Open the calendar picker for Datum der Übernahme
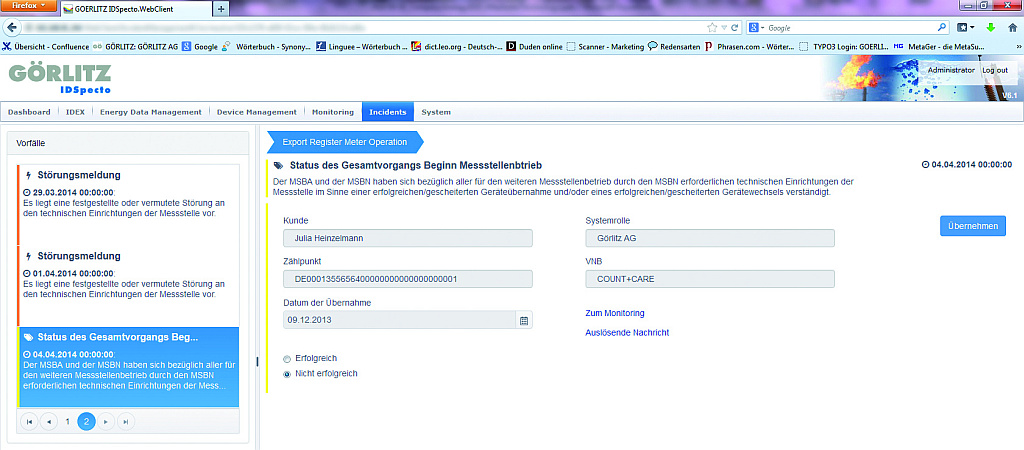The height and width of the screenshot is (450, 1024). tap(523, 320)
